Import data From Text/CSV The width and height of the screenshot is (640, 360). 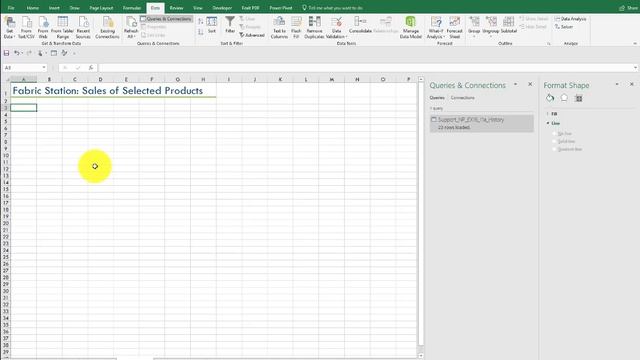(x=26, y=28)
